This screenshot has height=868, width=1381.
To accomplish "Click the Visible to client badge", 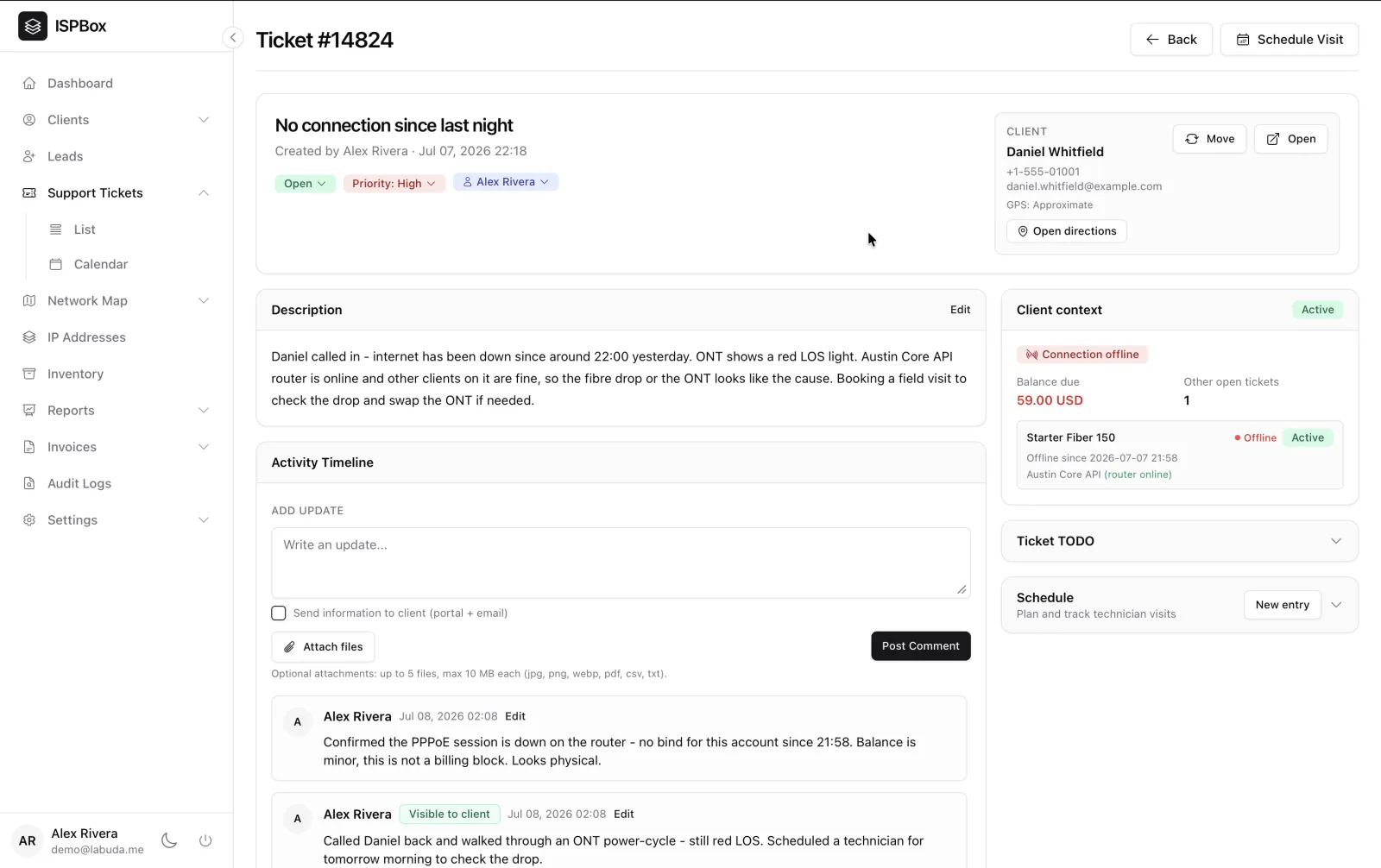I will [x=449, y=815].
